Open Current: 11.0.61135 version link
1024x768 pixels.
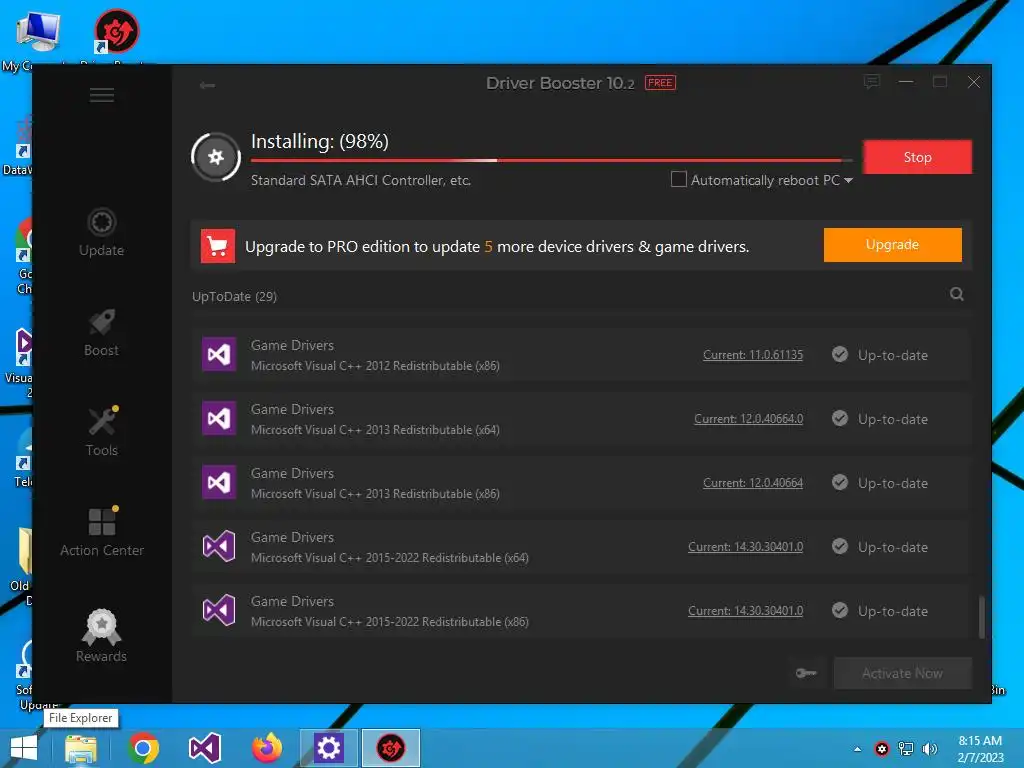pos(753,355)
